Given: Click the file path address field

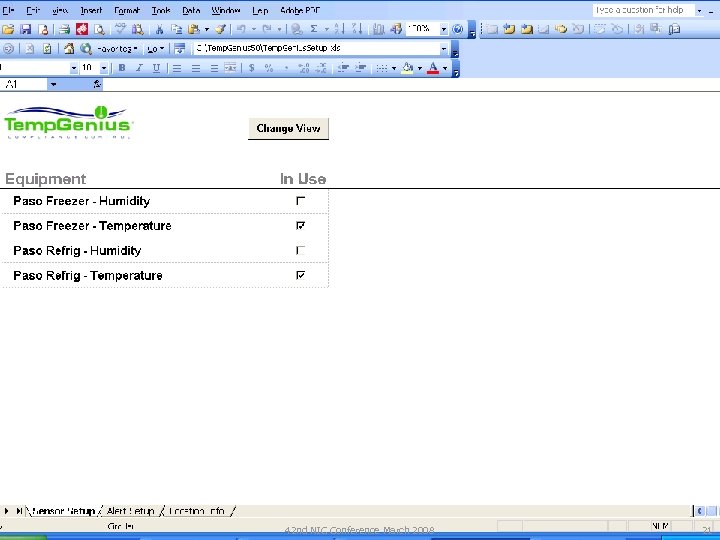Looking at the screenshot, I should (316, 49).
